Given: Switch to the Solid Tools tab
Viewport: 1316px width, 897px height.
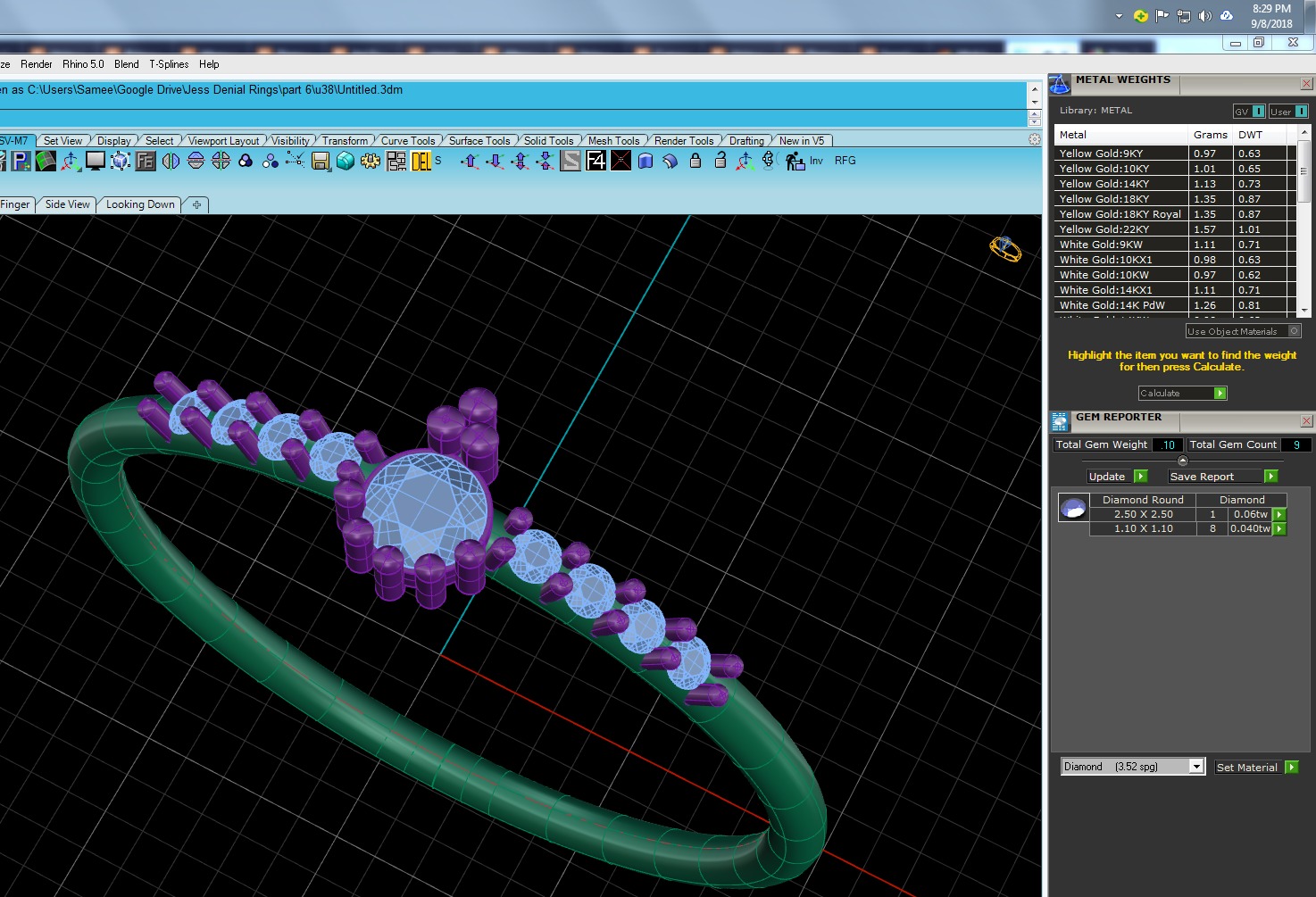Looking at the screenshot, I should coord(548,141).
